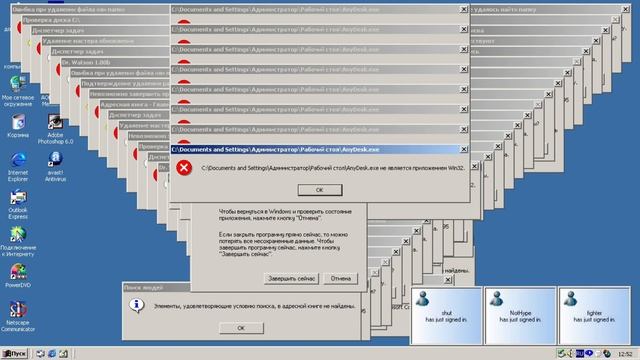Screen dimensions: 640x360
Task: Click the Dr. Watson 1.00b window title bar
Action: click(x=116, y=62)
